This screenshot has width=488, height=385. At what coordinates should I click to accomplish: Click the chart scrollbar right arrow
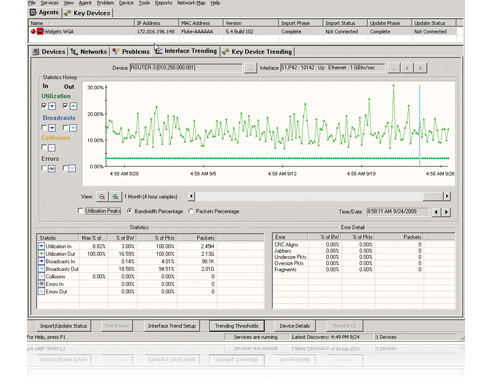pyautogui.click(x=447, y=196)
